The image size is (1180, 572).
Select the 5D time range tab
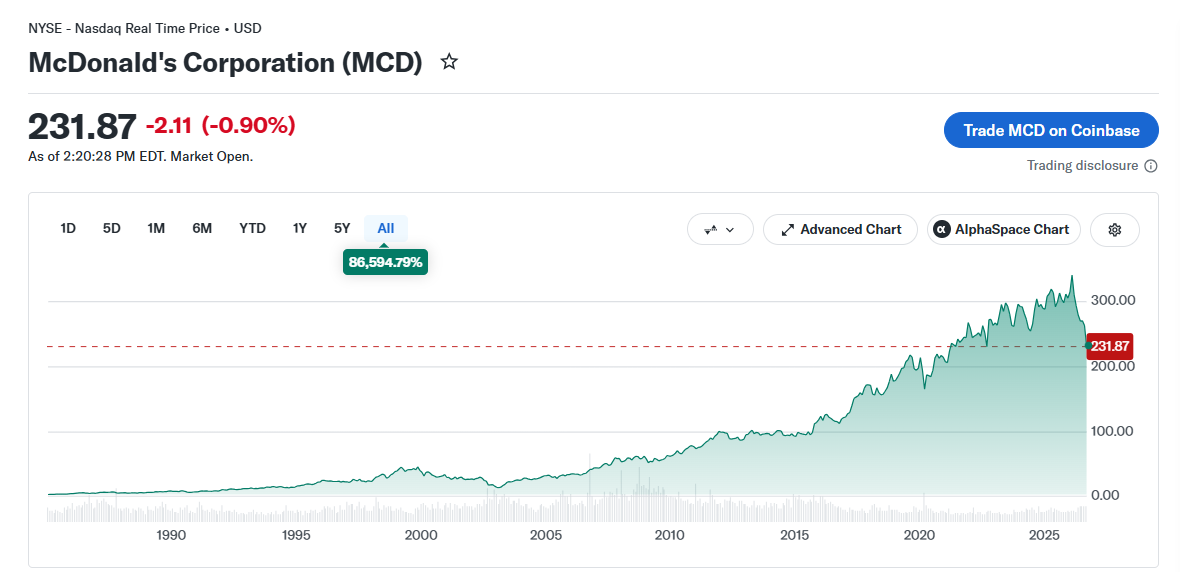111,228
